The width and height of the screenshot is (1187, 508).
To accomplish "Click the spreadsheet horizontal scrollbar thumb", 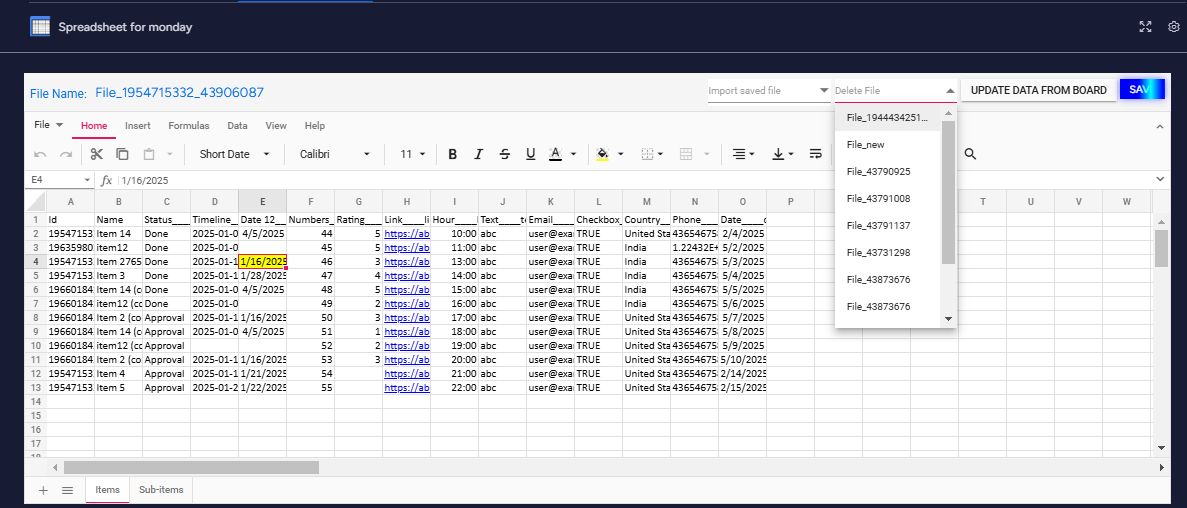I will coord(192,468).
